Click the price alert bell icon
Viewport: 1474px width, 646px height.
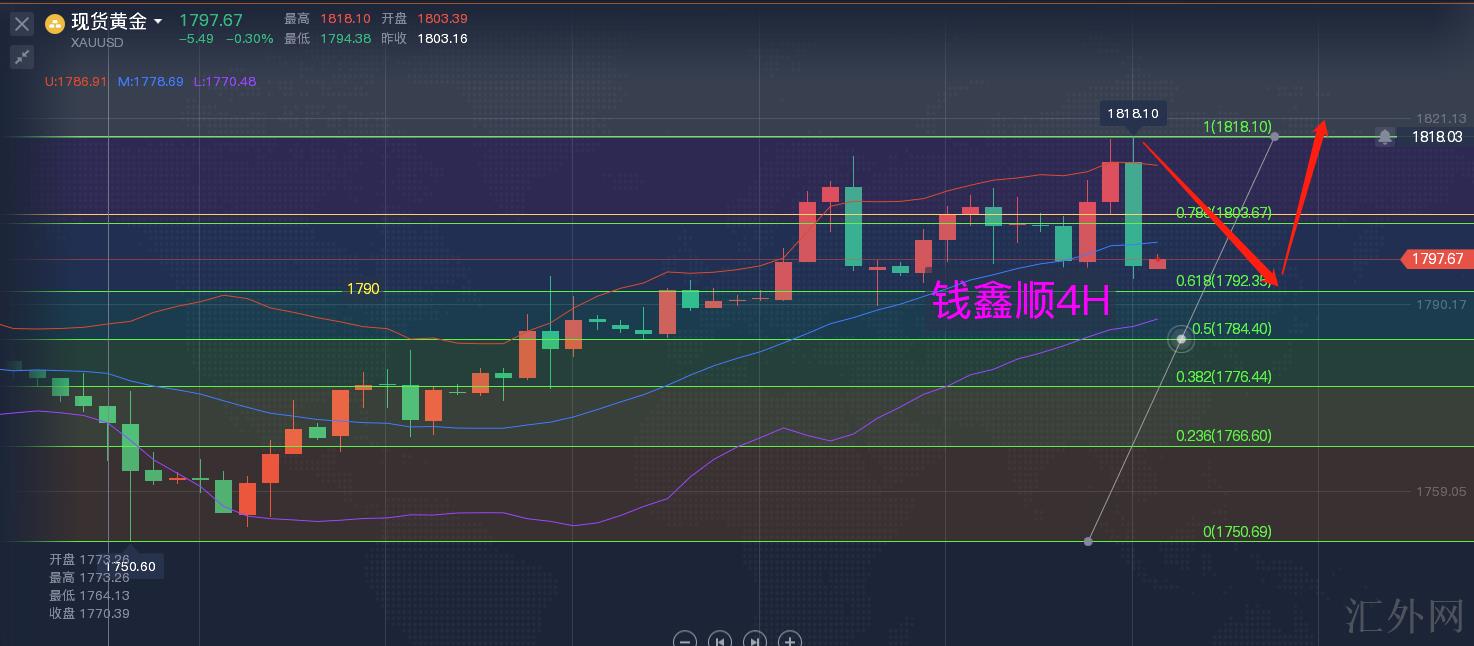pos(1384,137)
